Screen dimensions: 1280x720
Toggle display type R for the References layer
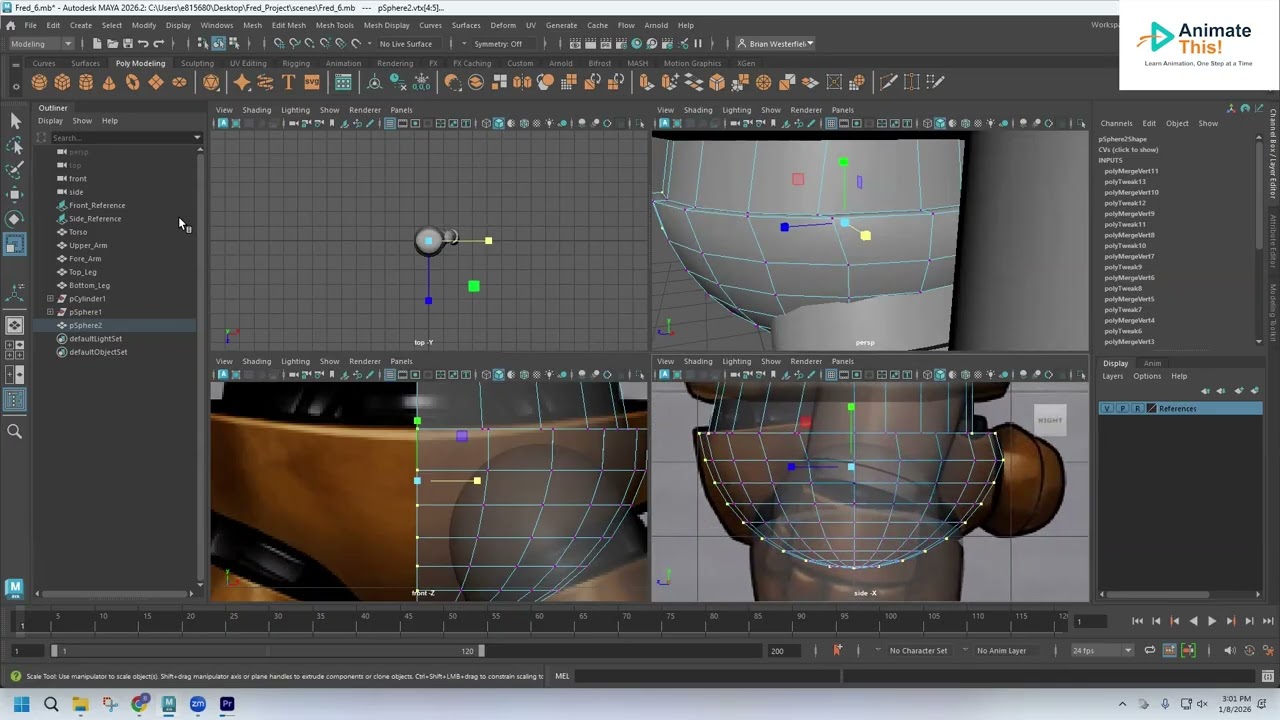coord(1137,408)
